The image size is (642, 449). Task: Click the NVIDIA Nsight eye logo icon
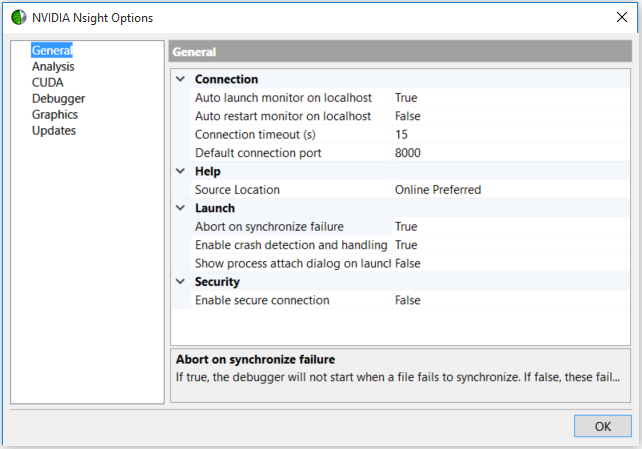click(x=18, y=18)
